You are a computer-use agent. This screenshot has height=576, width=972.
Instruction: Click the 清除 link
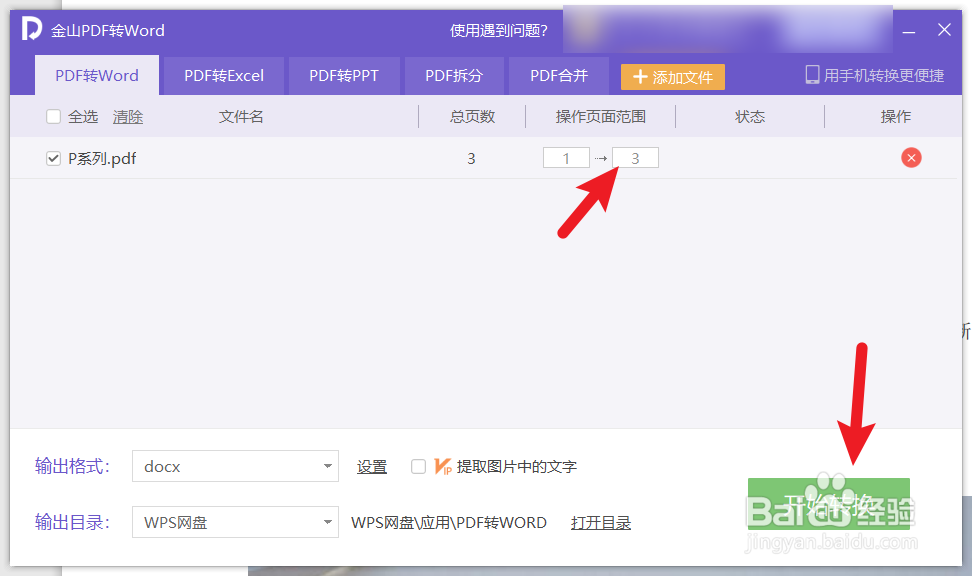128,117
